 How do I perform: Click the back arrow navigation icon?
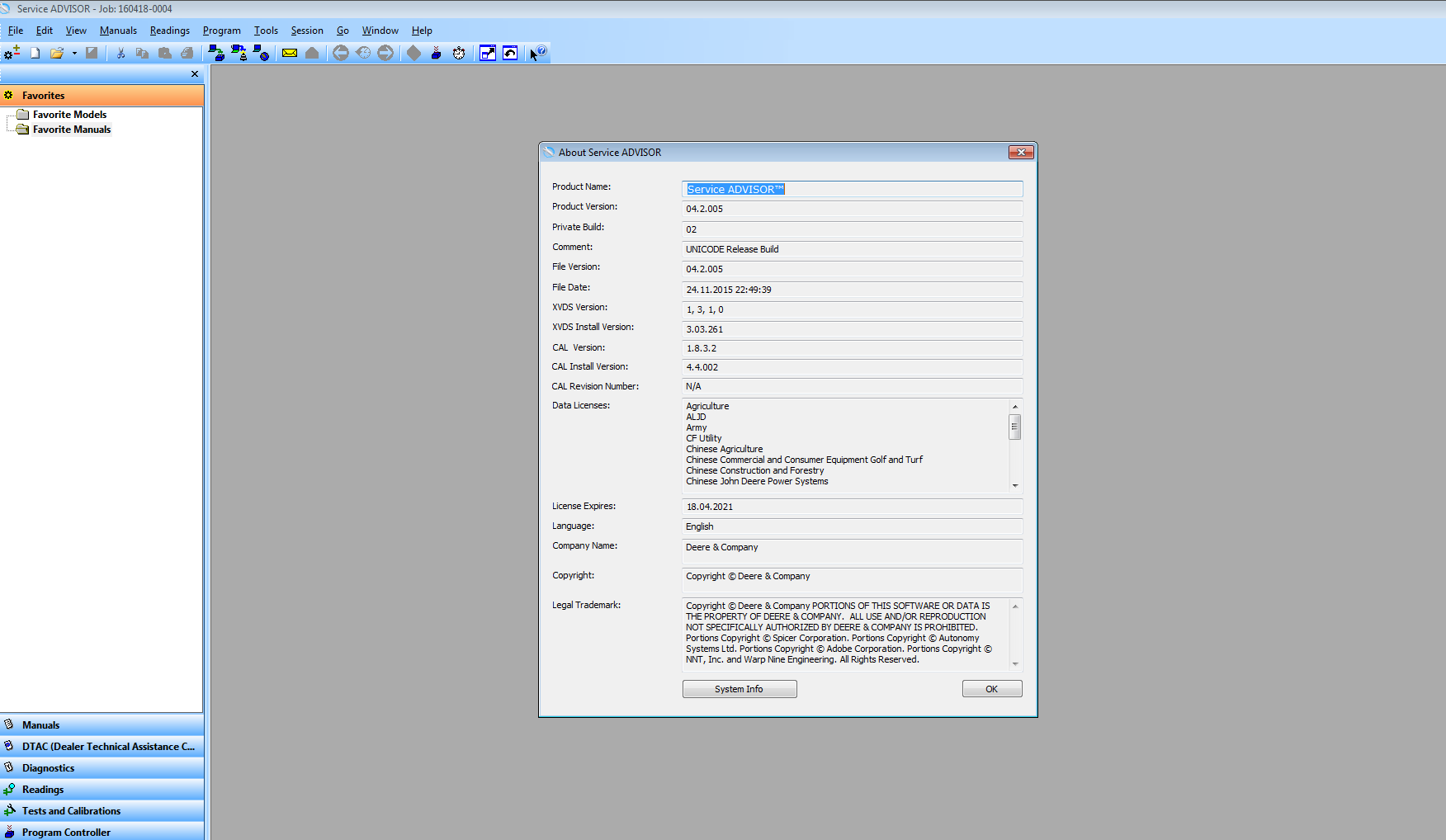340,53
